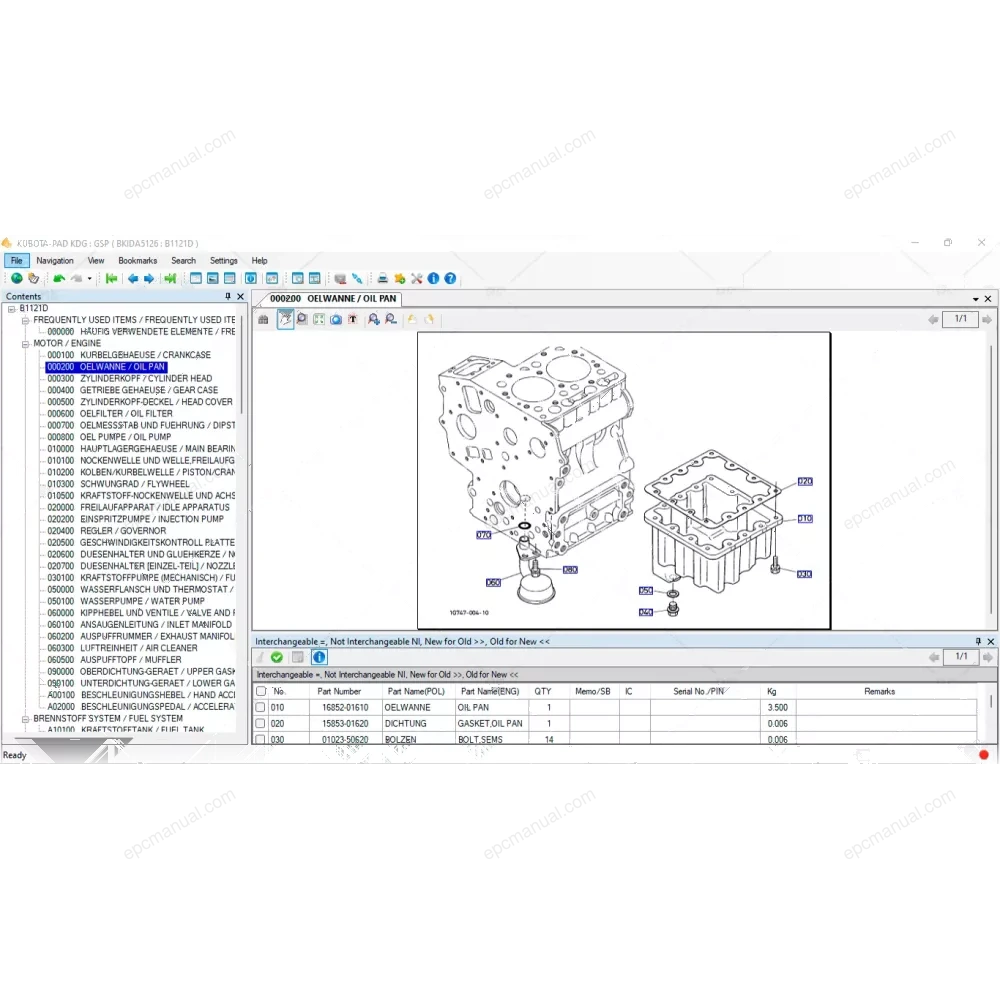Image resolution: width=1000 pixels, height=1000 pixels.
Task: Click the green fit-to-window icon
Action: (319, 320)
